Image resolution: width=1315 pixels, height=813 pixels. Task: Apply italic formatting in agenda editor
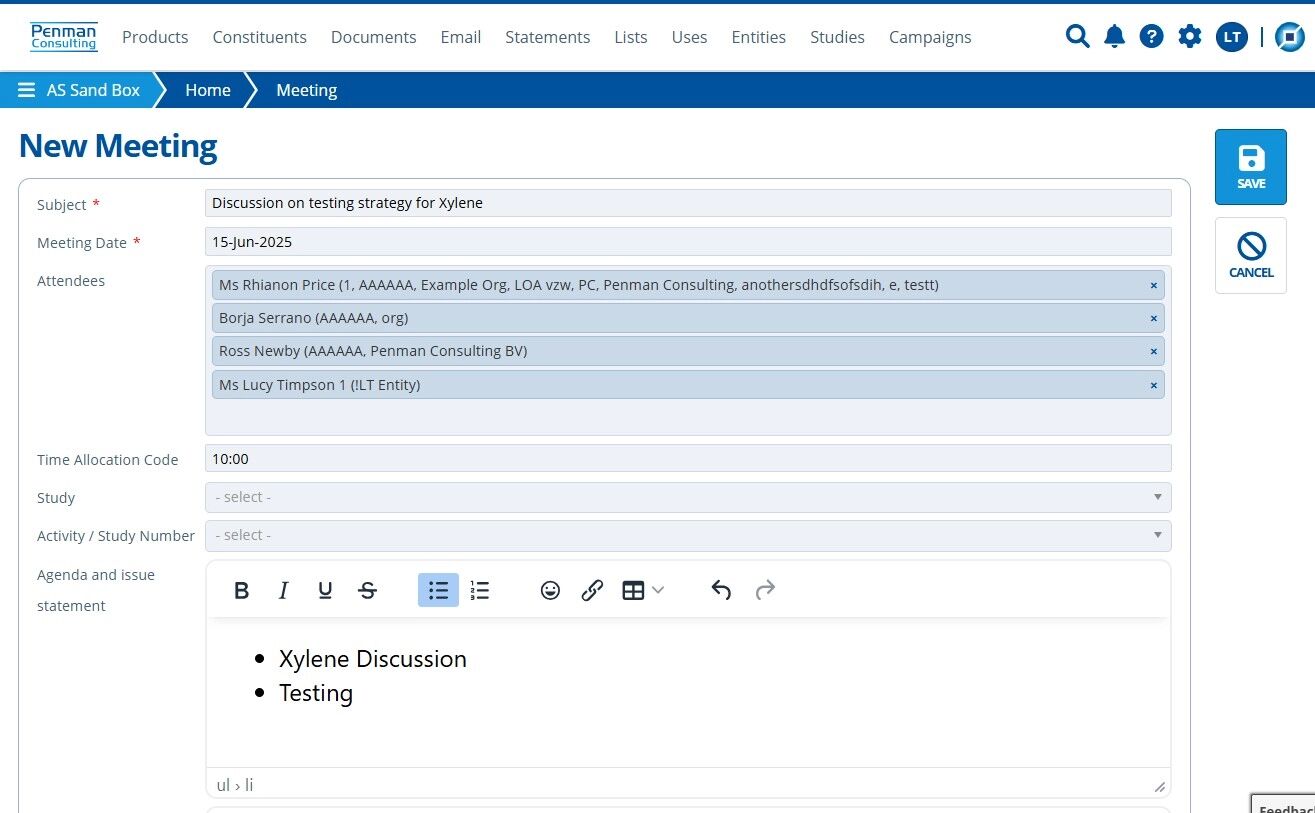click(x=283, y=590)
